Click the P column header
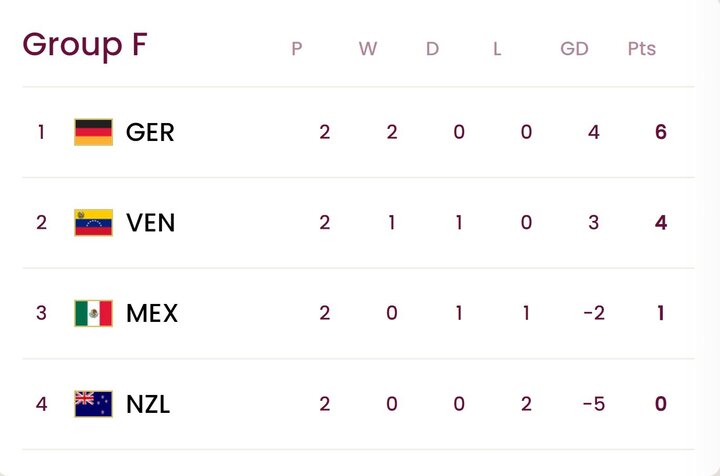The height and width of the screenshot is (476, 720). (x=297, y=48)
